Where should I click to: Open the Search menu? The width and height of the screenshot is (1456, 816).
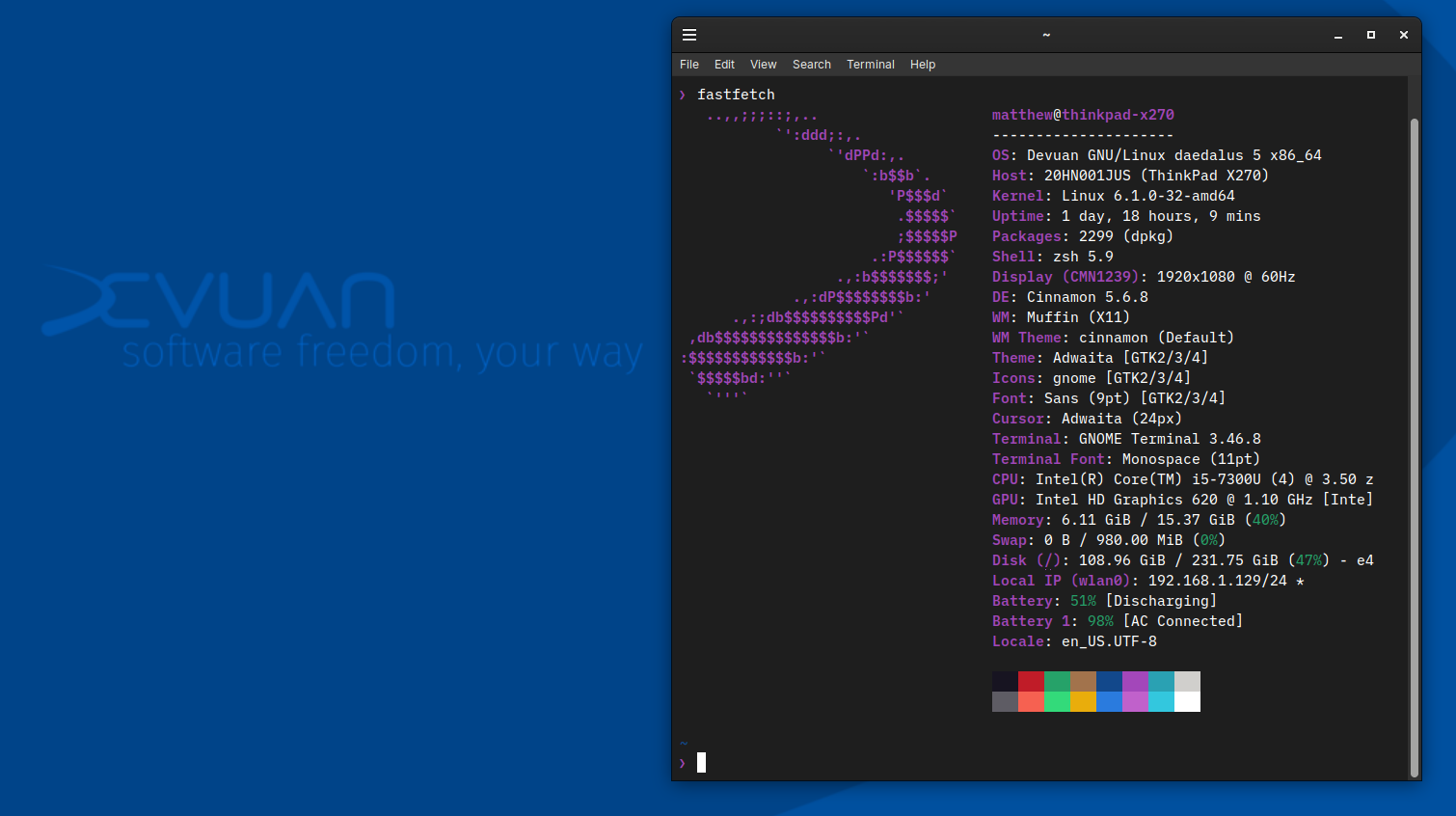812,65
